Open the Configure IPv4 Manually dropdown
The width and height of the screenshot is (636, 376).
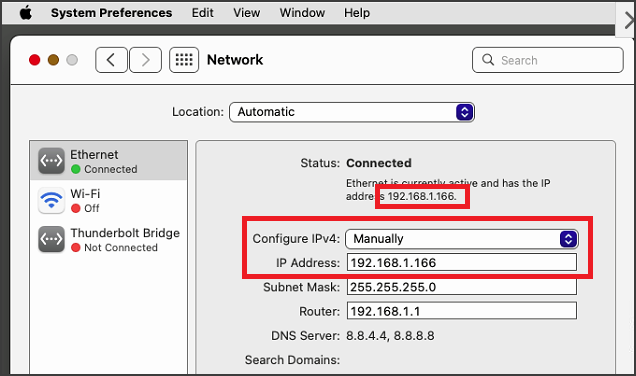click(x=462, y=239)
